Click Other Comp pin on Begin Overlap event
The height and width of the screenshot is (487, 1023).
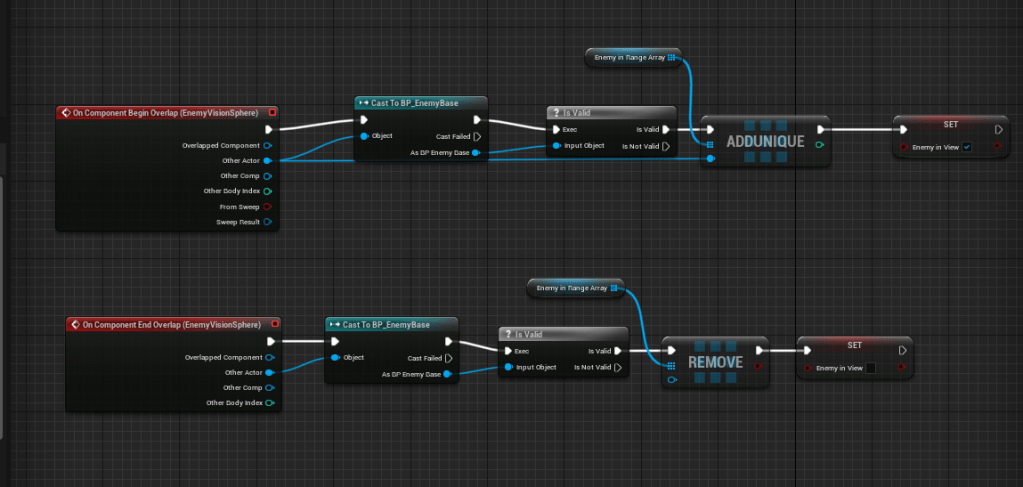pos(268,176)
